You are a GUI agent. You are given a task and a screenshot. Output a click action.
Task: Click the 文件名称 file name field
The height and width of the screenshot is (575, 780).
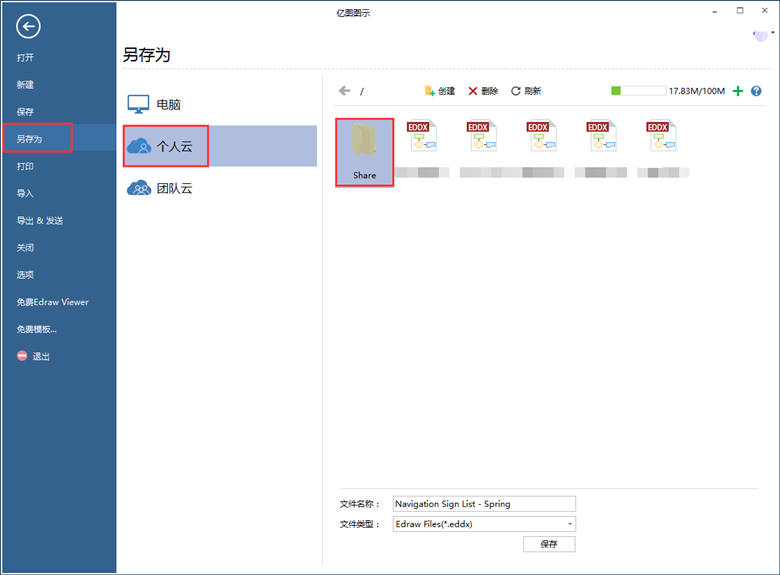[x=484, y=504]
